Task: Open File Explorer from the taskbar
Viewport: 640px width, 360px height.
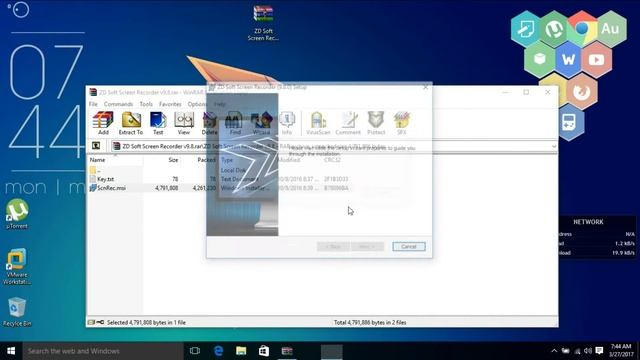Action: tap(241, 351)
